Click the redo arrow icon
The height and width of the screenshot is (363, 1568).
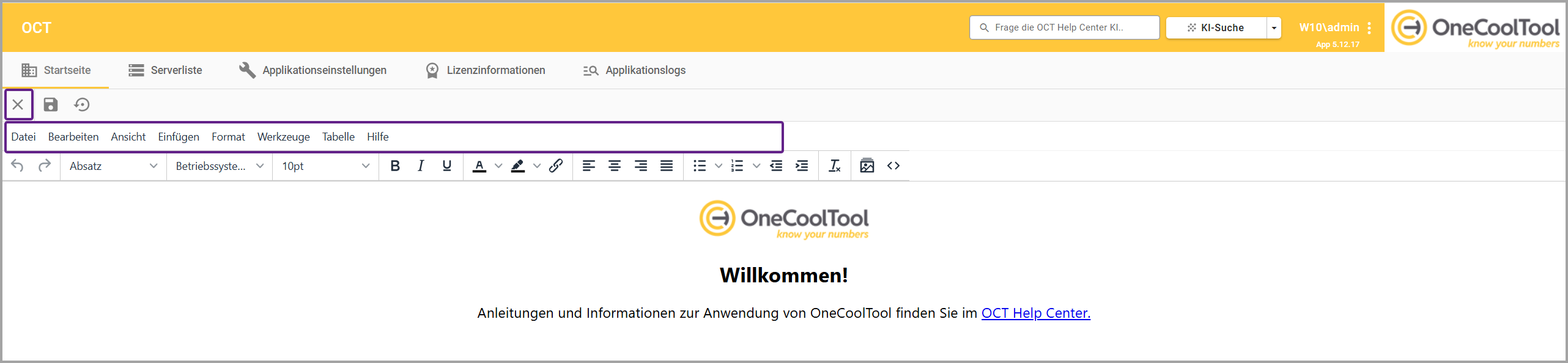(x=44, y=166)
